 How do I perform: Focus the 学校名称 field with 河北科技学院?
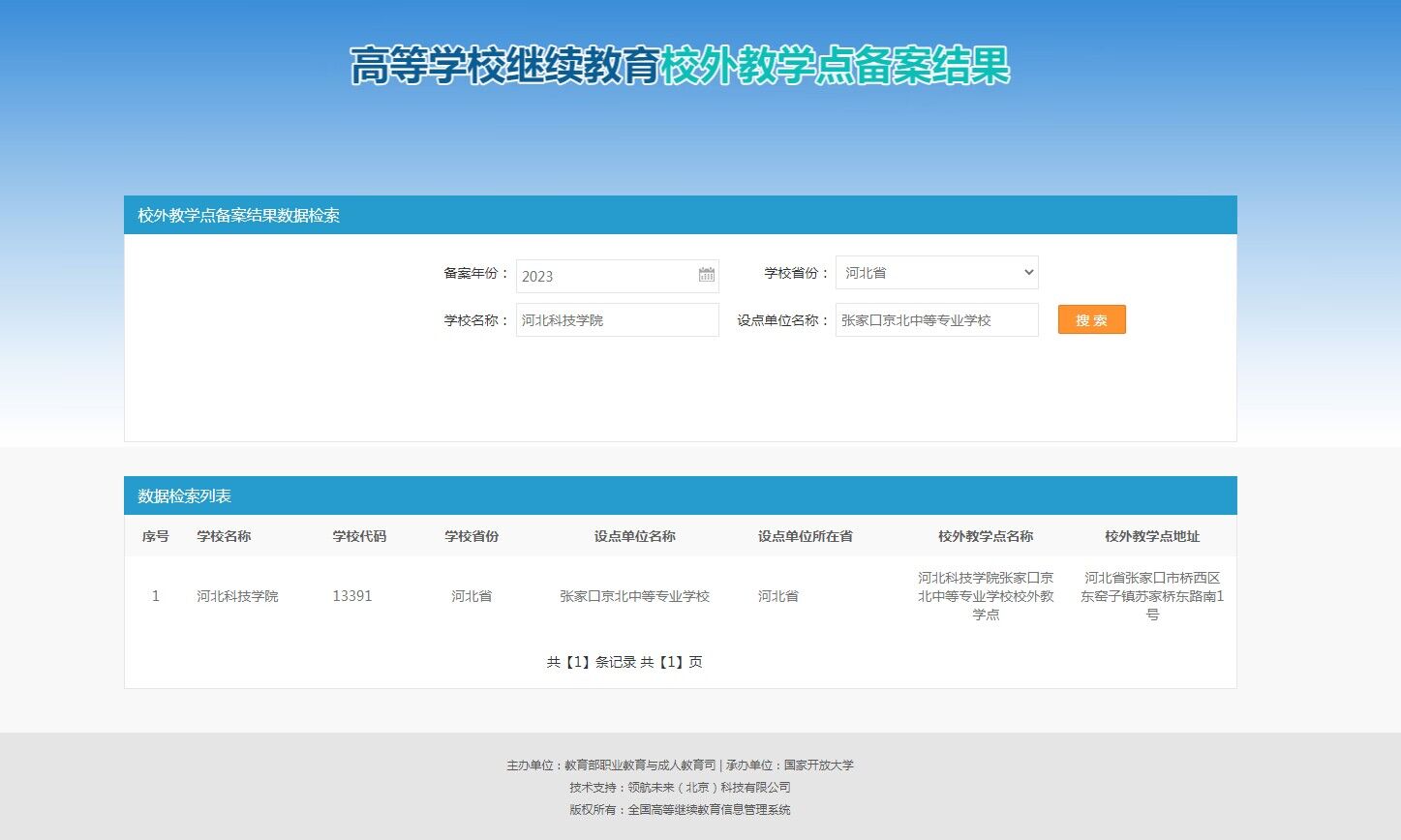[x=617, y=319]
